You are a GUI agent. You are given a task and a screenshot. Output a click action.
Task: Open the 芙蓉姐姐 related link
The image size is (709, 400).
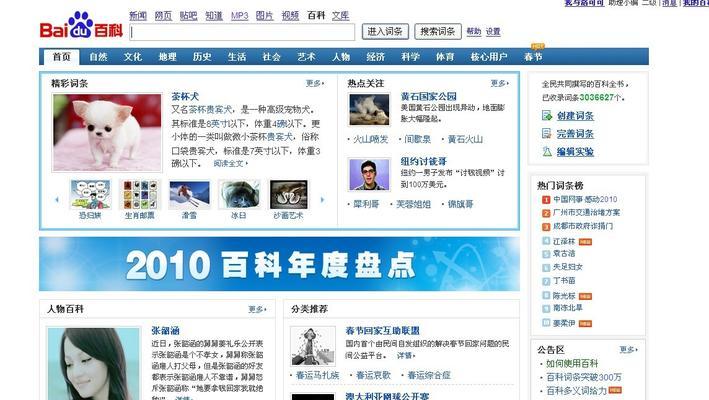[413, 204]
